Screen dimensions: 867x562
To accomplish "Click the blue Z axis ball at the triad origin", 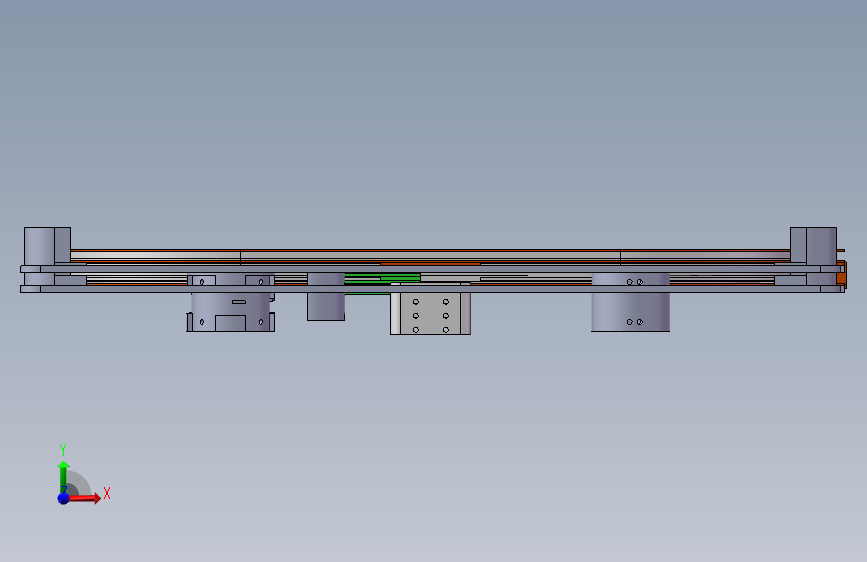I will 64,498.
